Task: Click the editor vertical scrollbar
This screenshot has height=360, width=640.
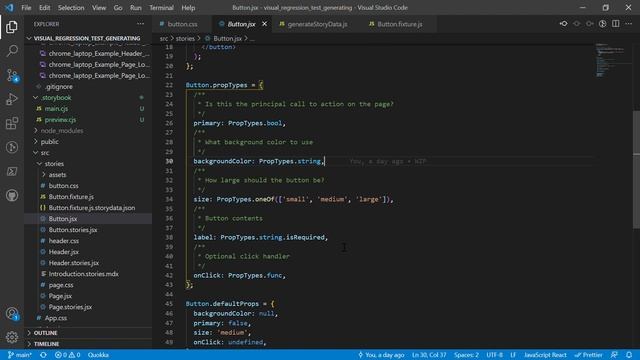Action: pyautogui.click(x=636, y=169)
